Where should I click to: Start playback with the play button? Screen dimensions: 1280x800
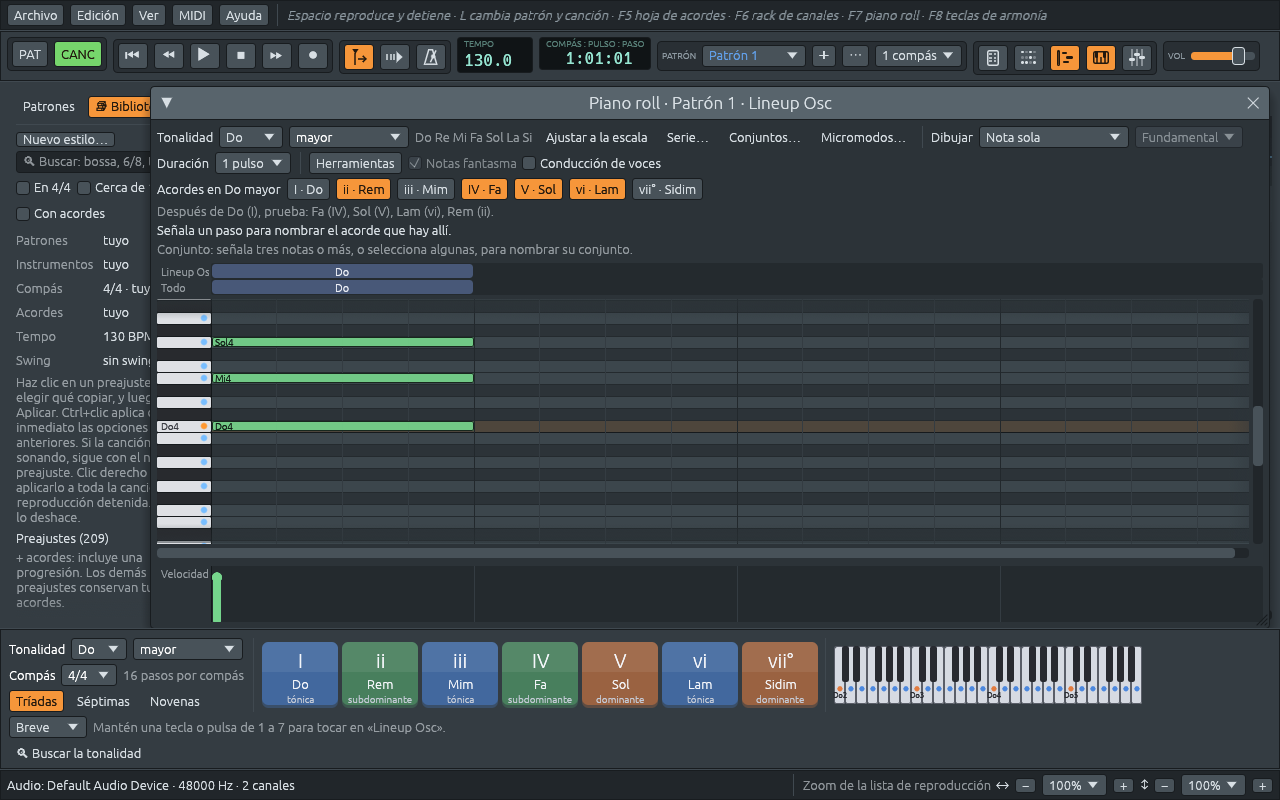click(x=204, y=55)
